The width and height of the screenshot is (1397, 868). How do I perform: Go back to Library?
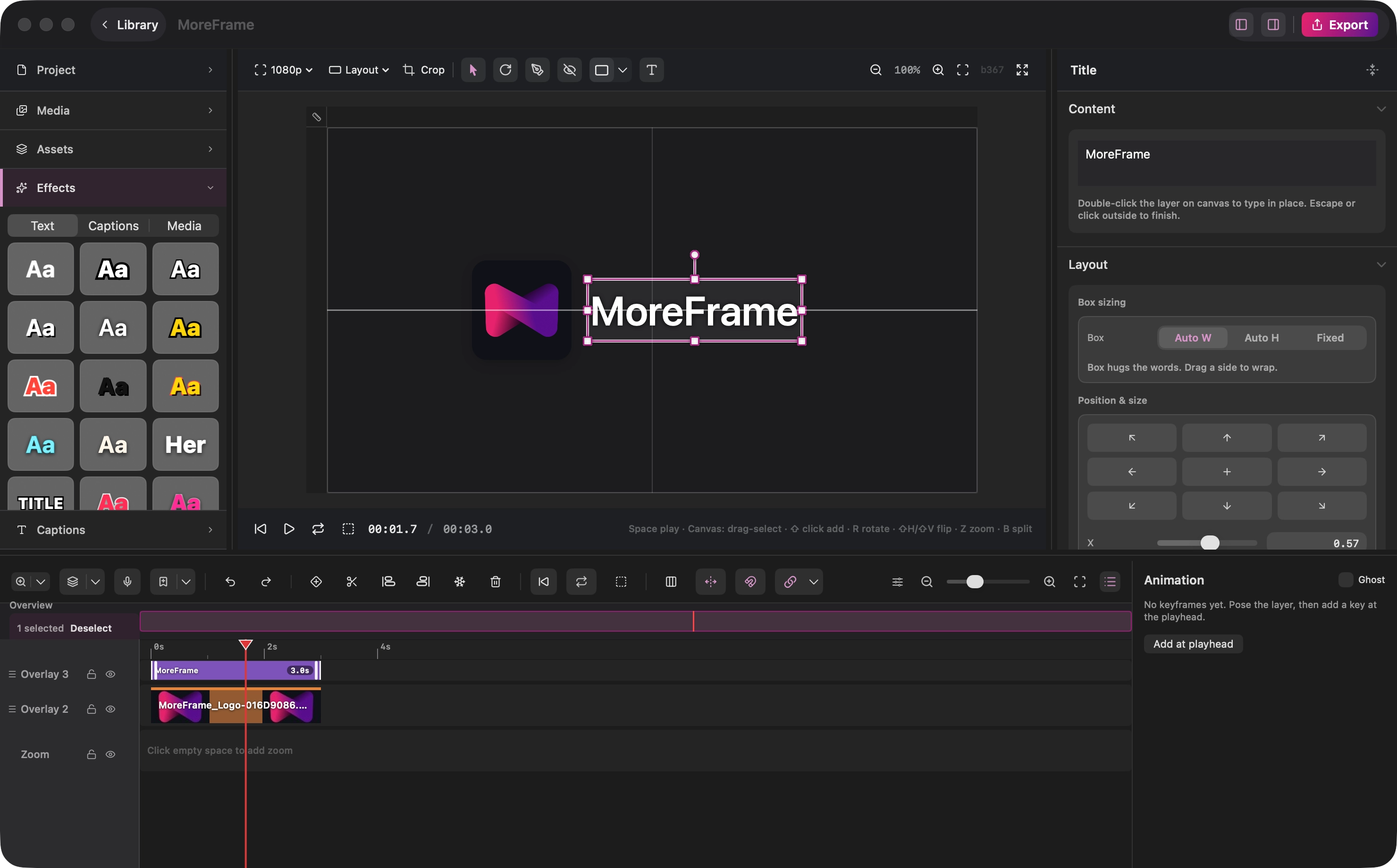click(129, 25)
